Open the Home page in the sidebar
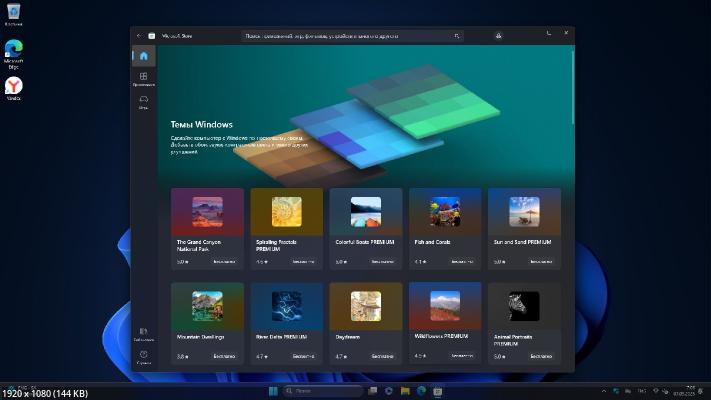 click(143, 56)
